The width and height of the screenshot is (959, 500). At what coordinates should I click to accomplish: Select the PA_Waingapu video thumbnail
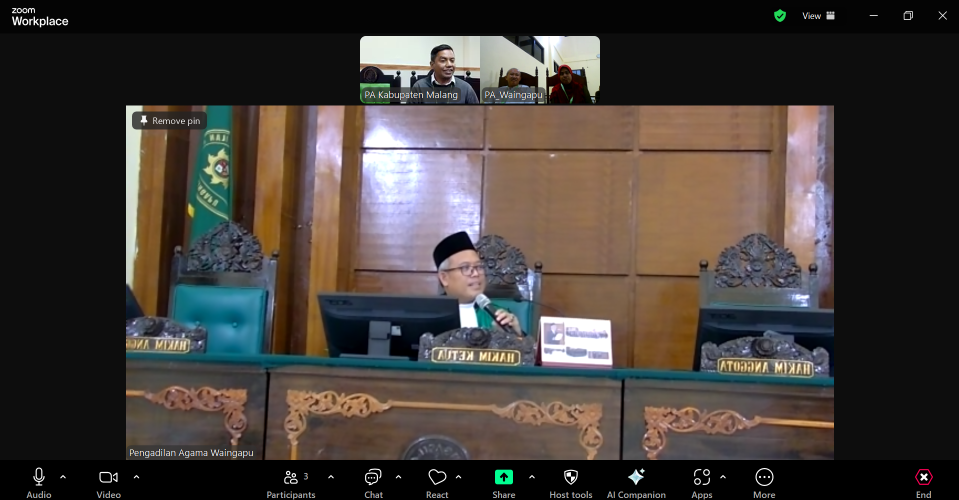coord(540,70)
